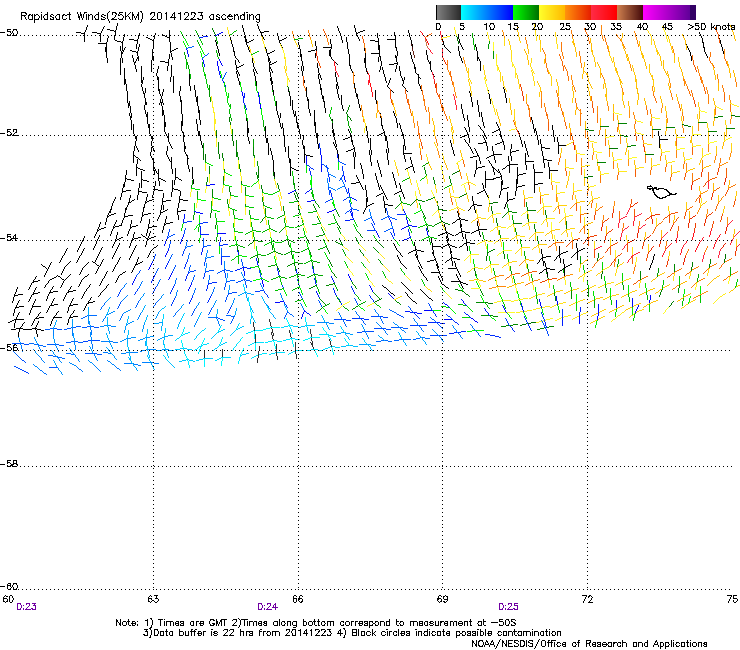Click the 'Times are GMT' note line

pyautogui.click(x=316, y=623)
